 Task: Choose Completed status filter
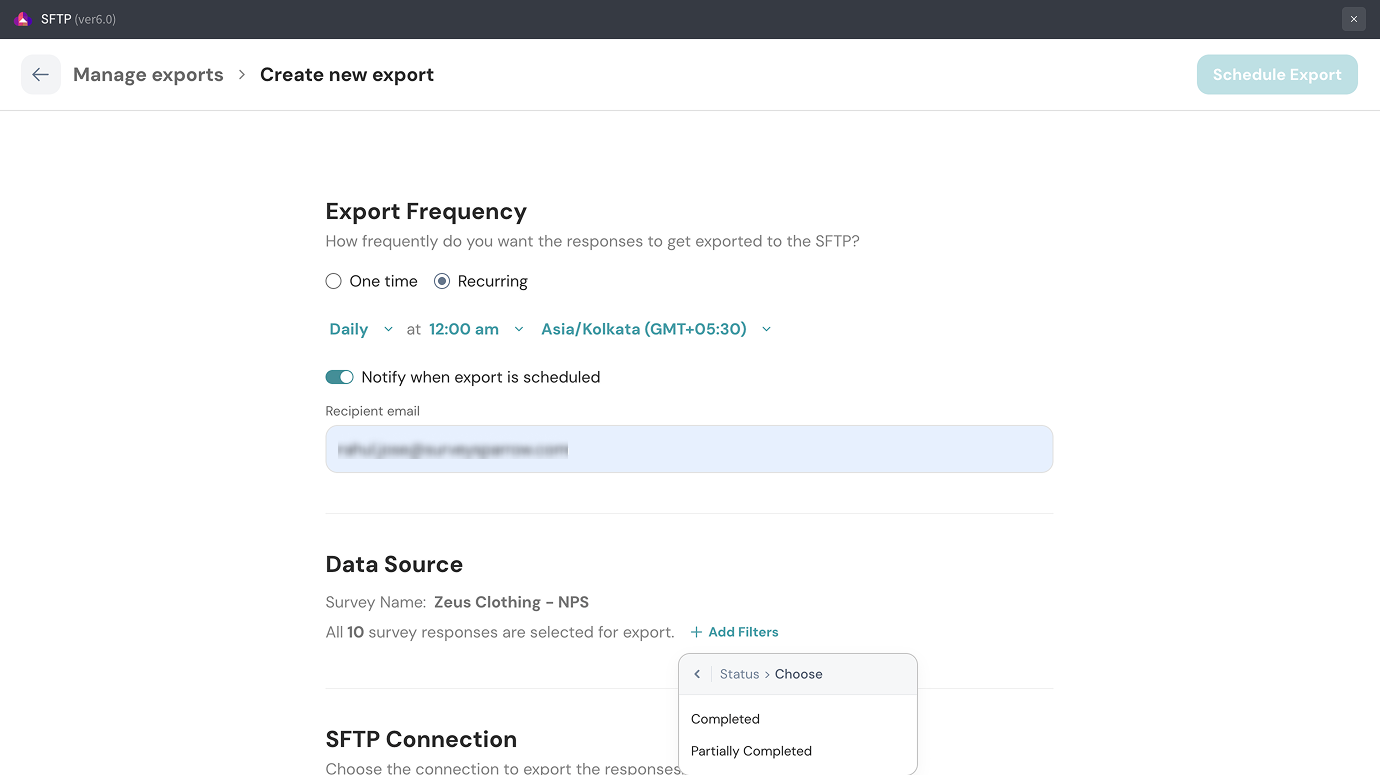click(x=725, y=719)
